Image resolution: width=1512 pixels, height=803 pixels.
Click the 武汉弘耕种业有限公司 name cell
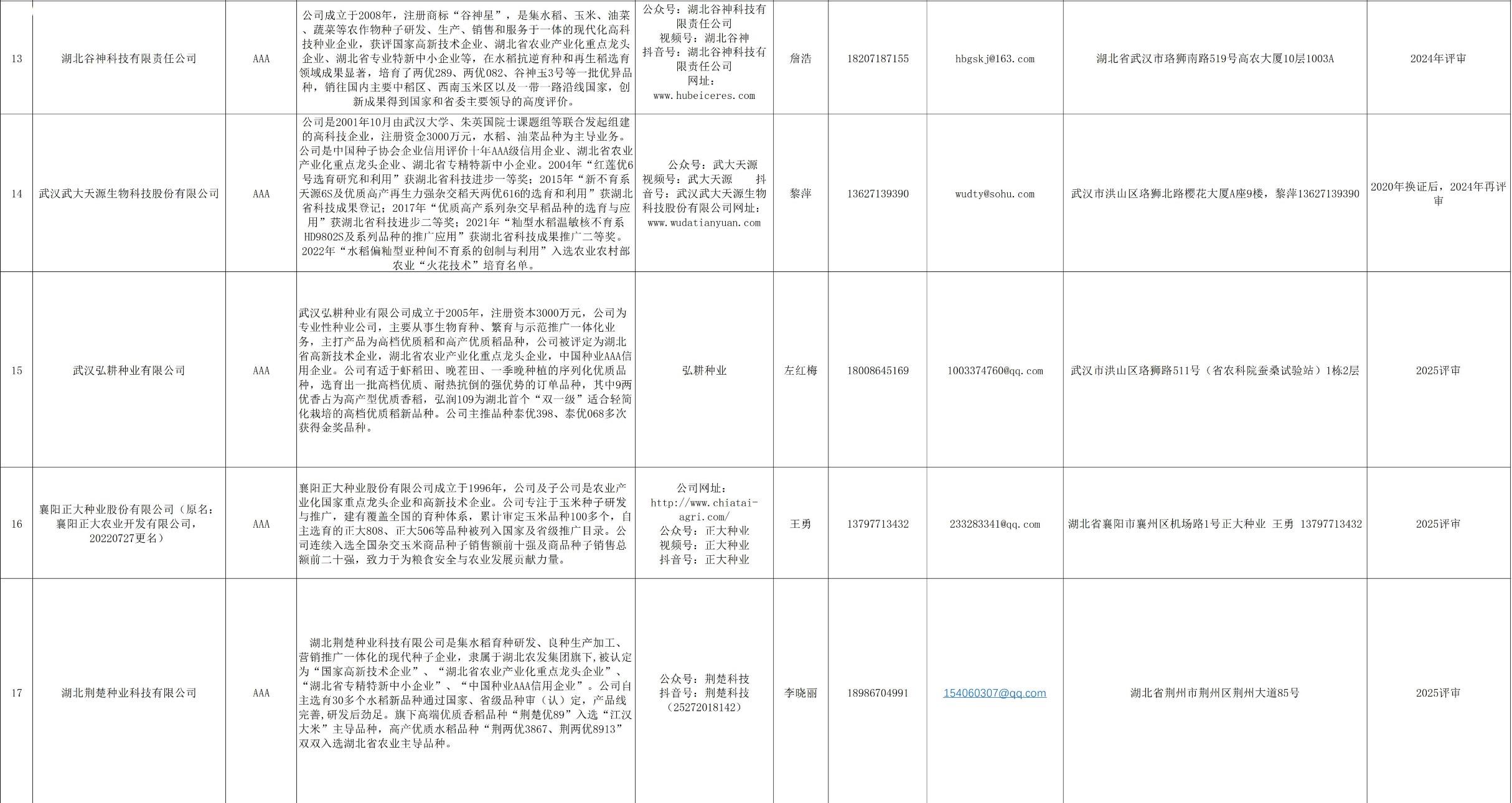coord(129,370)
